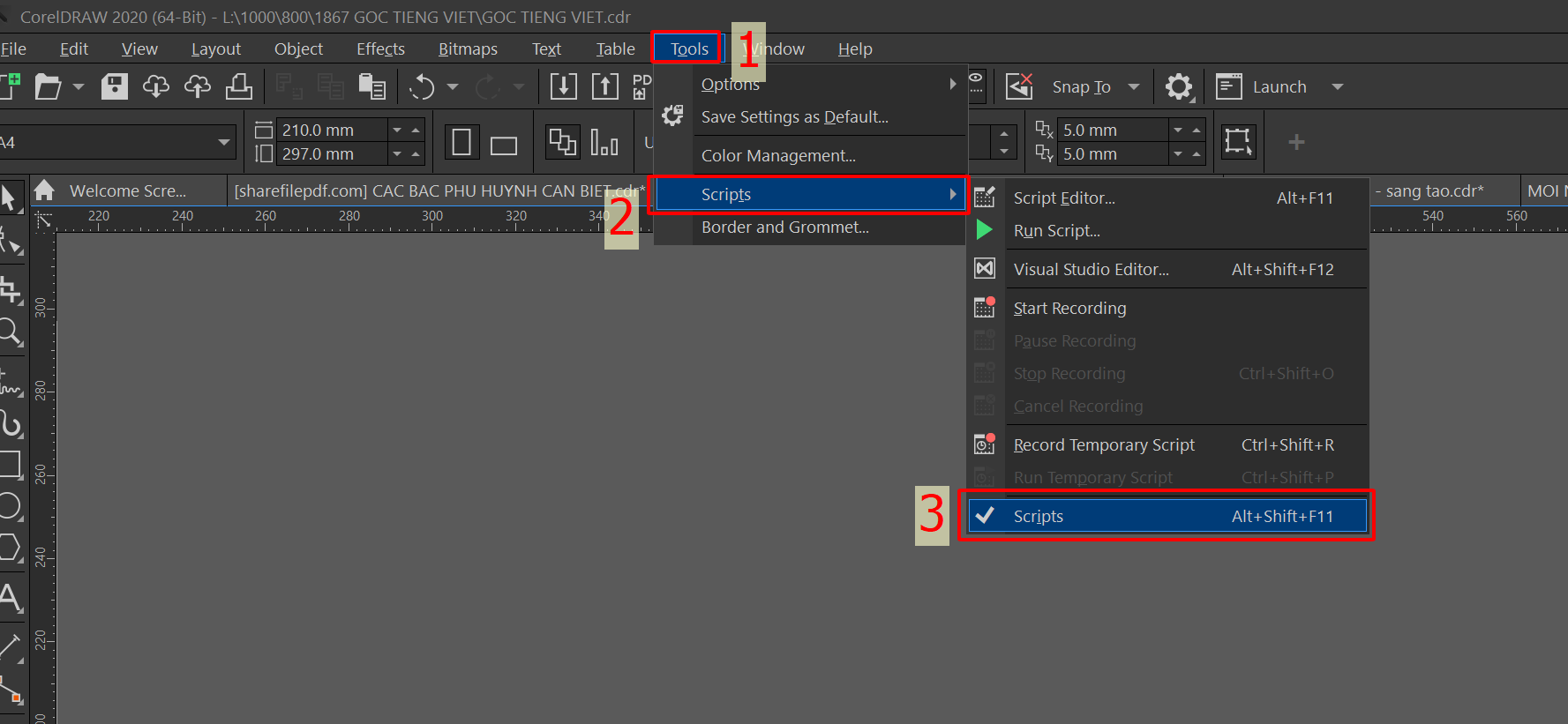1568x724 pixels.
Task: Click the duplicate distance y 5.0 mm field
Action: 1113,153
